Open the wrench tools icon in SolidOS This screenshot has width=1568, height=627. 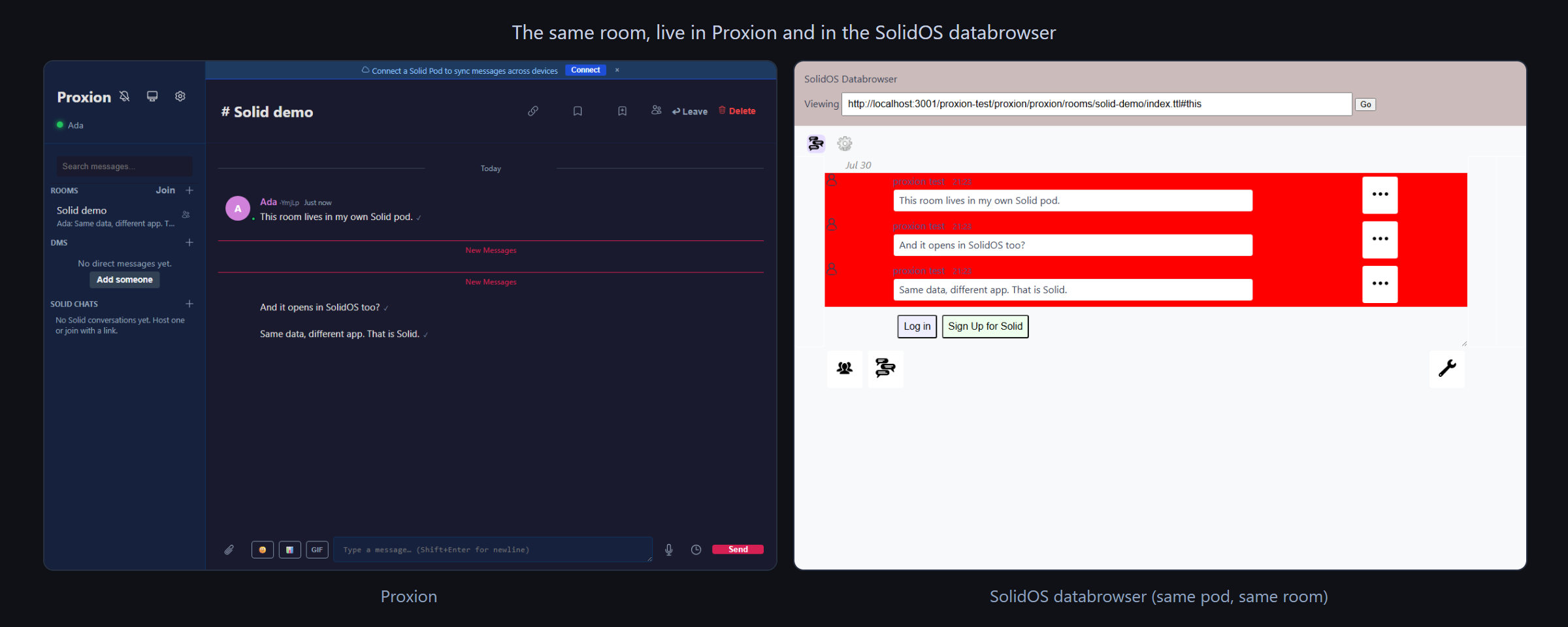point(1447,368)
